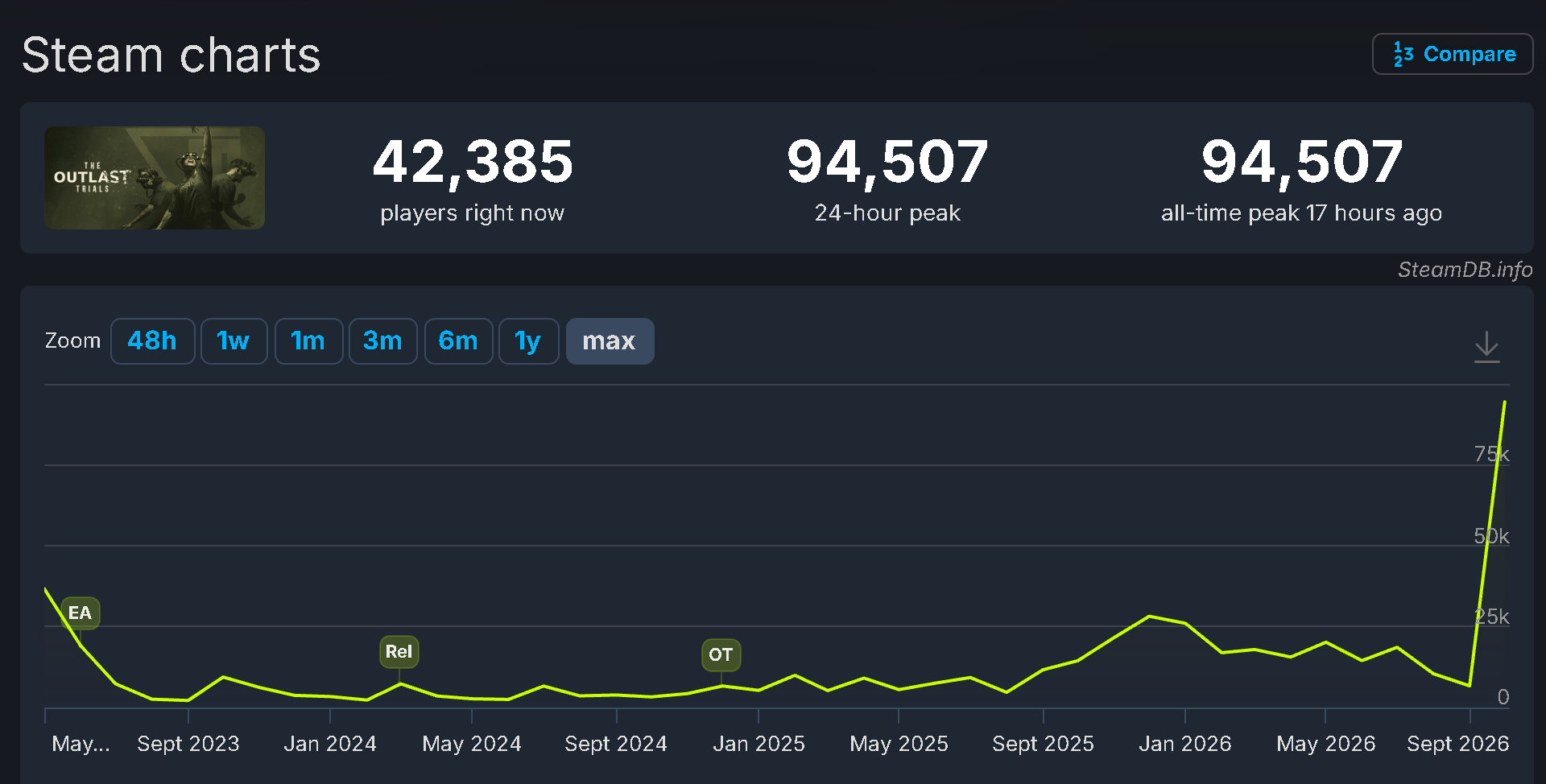Click the 42,385 players right now value
Viewport: 1546px width, 784px height.
(x=473, y=162)
